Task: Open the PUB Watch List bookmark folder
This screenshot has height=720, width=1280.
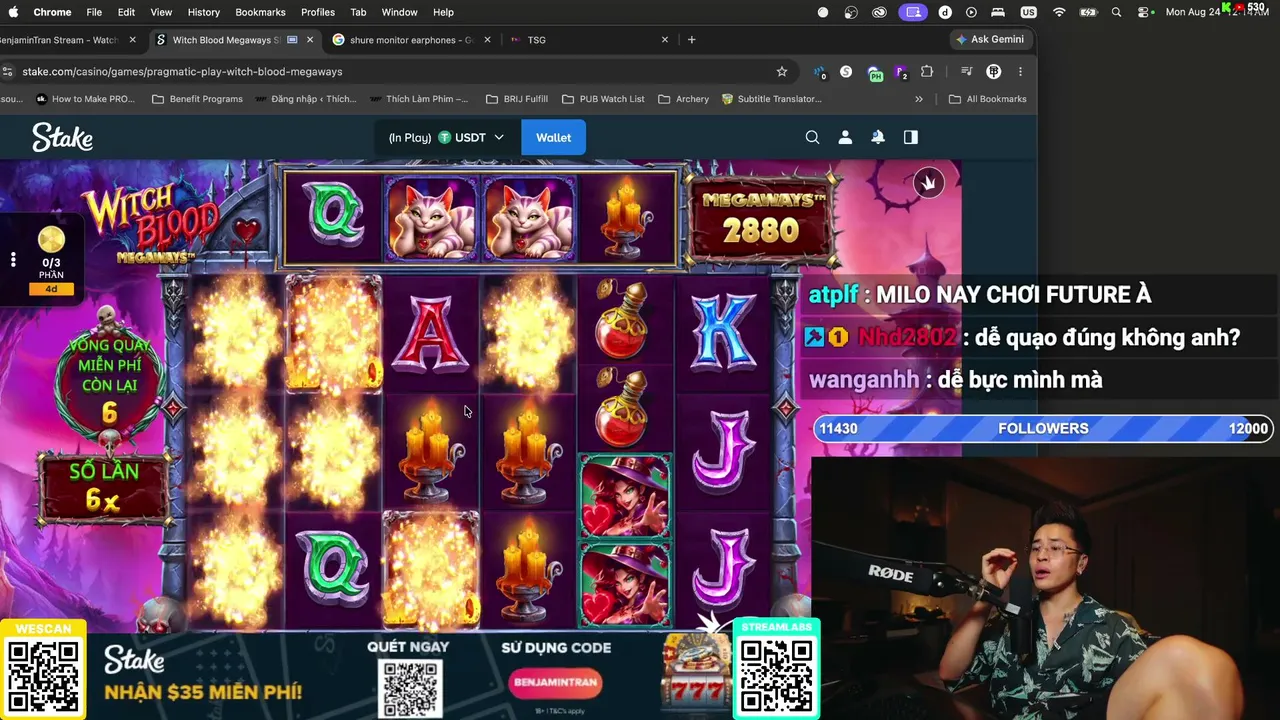Action: click(x=603, y=99)
